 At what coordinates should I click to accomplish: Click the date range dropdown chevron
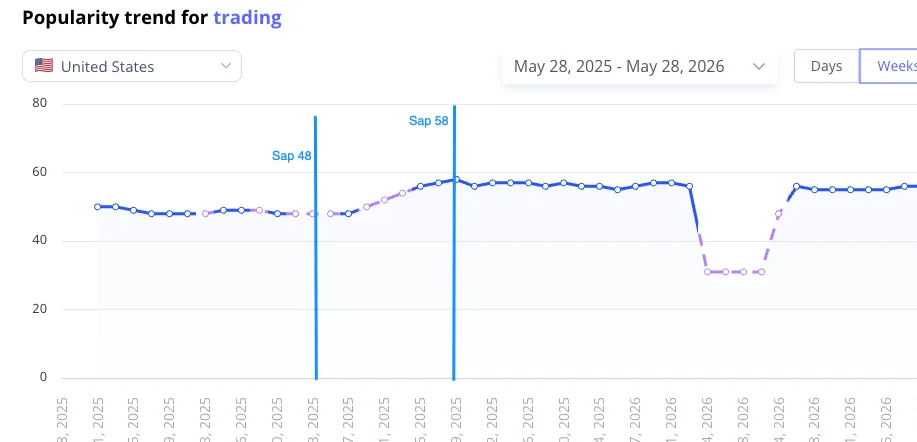[x=759, y=66]
